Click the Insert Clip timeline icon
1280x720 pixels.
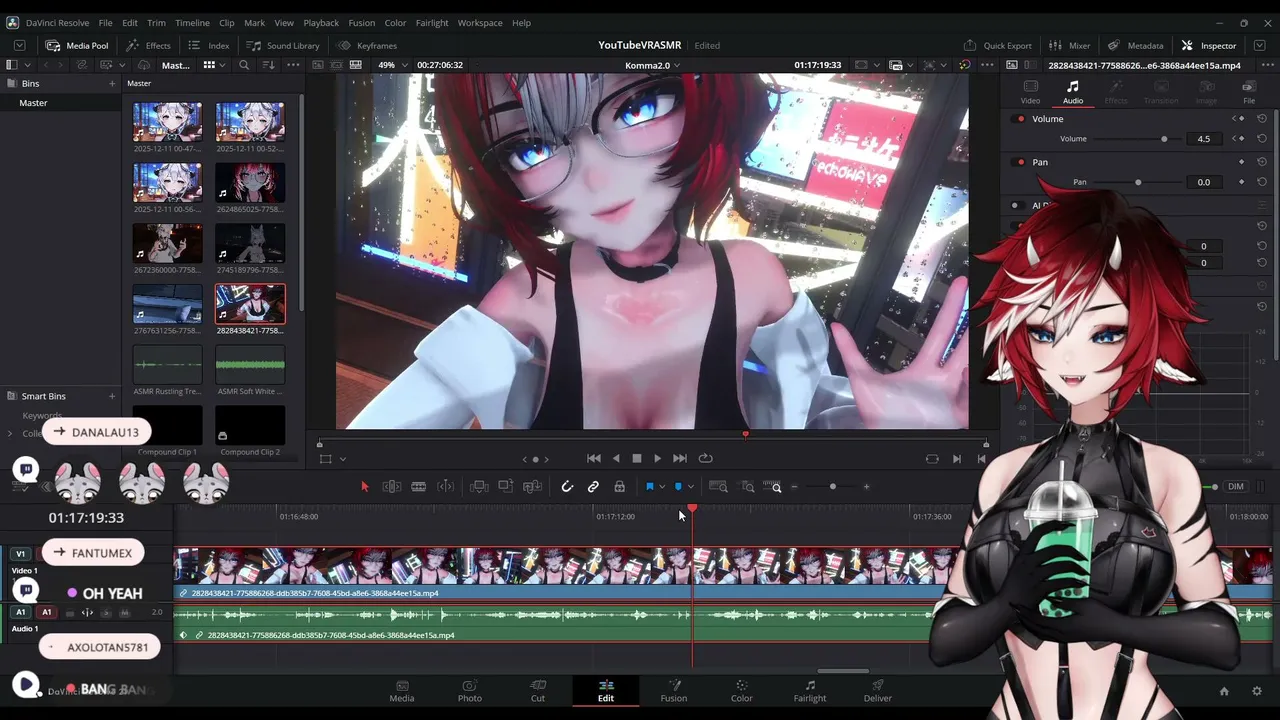coord(479,487)
